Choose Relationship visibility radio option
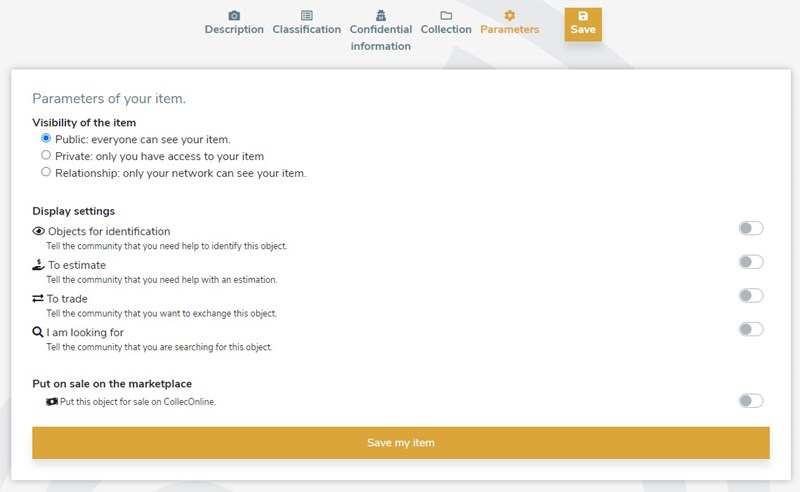Screen dimensions: 800x492 tap(46, 171)
